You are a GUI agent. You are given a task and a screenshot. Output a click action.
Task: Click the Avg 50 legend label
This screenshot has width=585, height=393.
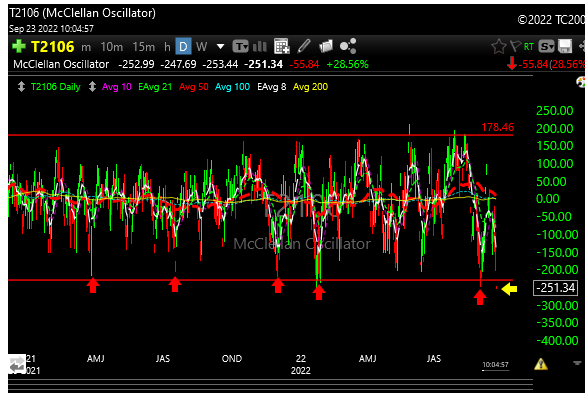pyautogui.click(x=194, y=87)
